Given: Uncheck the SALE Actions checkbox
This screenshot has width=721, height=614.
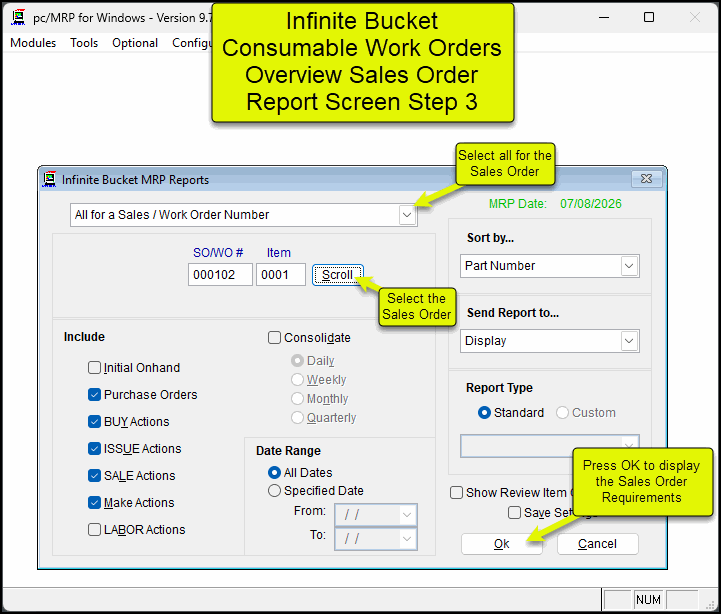Looking at the screenshot, I should (94, 476).
